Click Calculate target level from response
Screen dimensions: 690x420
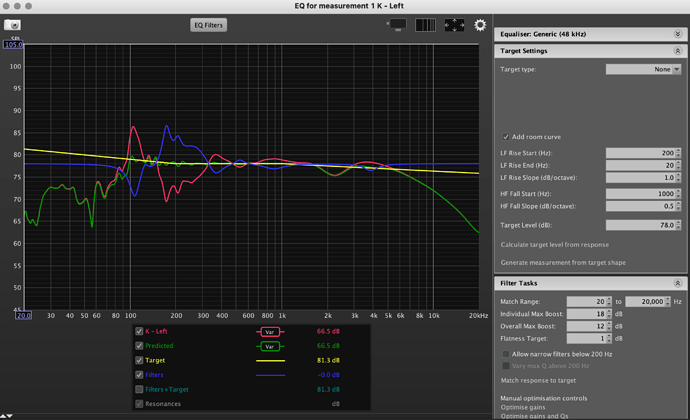554,244
